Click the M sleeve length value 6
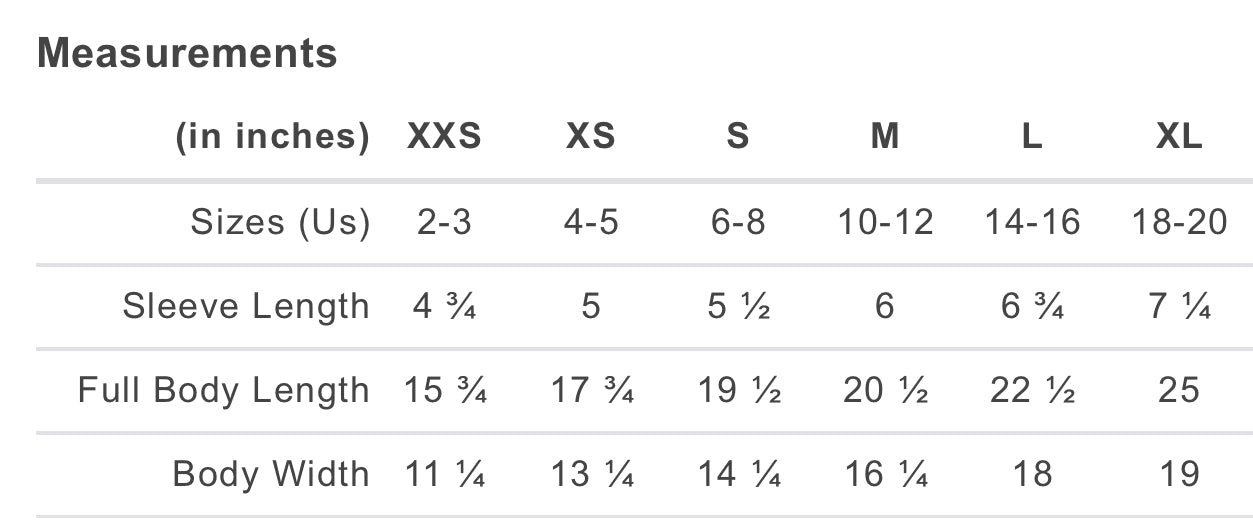The height and width of the screenshot is (523, 1253). 885,306
